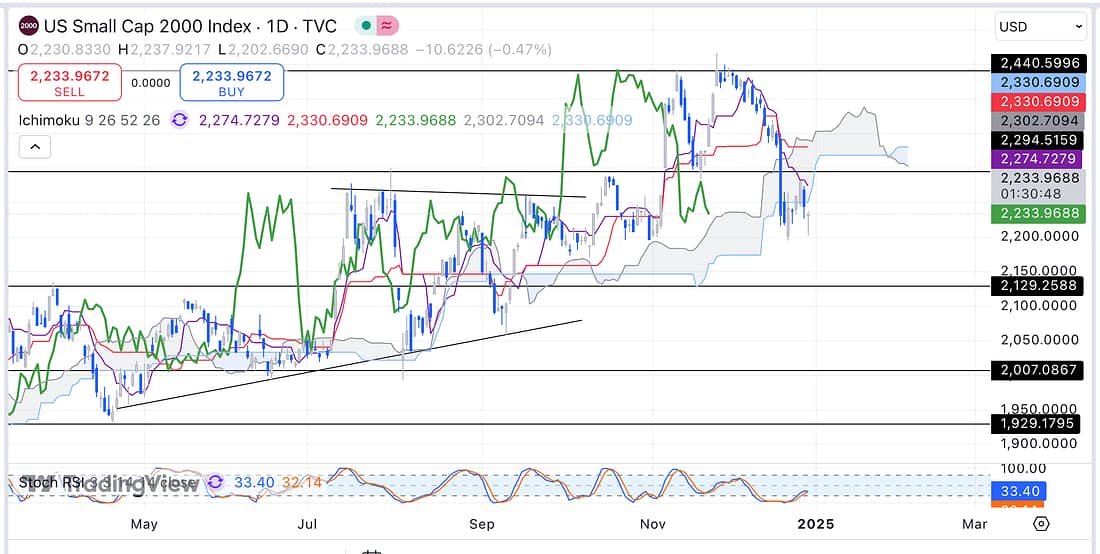Click the green market status dot

click(368, 26)
